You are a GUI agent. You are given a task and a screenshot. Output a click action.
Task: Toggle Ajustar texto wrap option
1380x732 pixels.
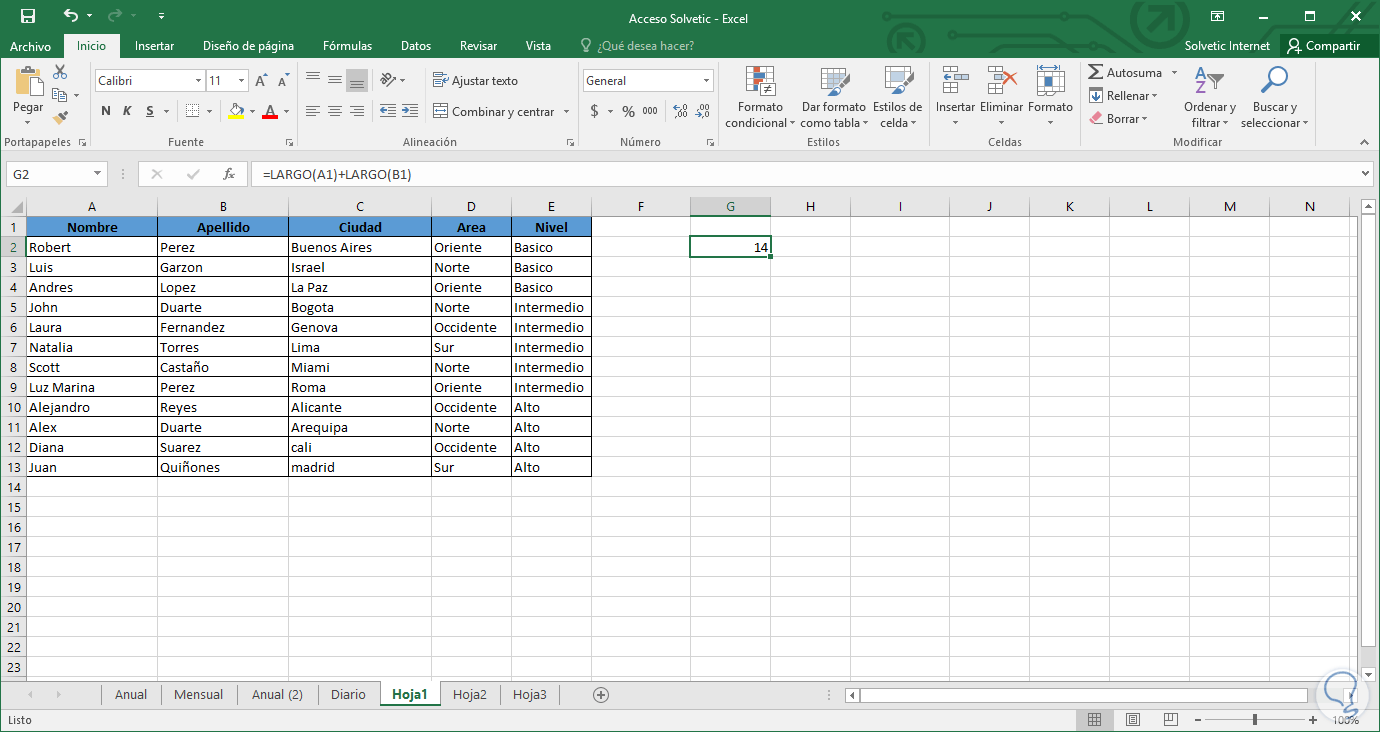pos(475,81)
